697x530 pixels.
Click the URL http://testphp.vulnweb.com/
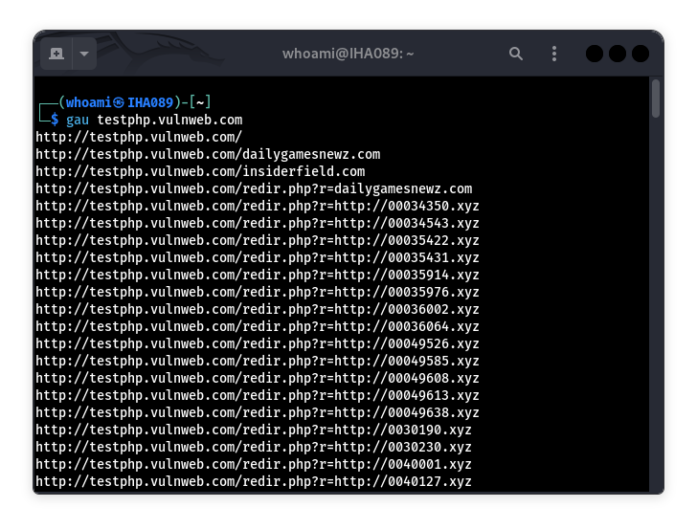(x=139, y=137)
